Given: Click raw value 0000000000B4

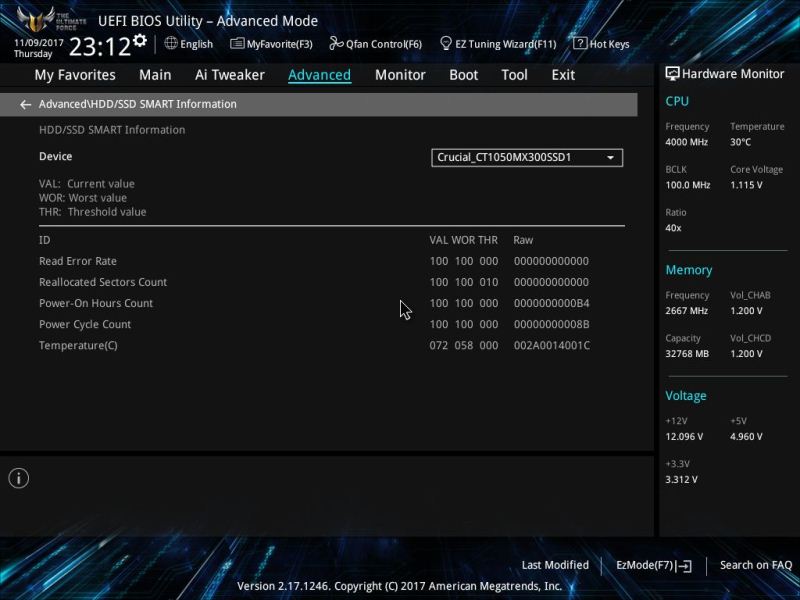Looking at the screenshot, I should coord(552,304).
